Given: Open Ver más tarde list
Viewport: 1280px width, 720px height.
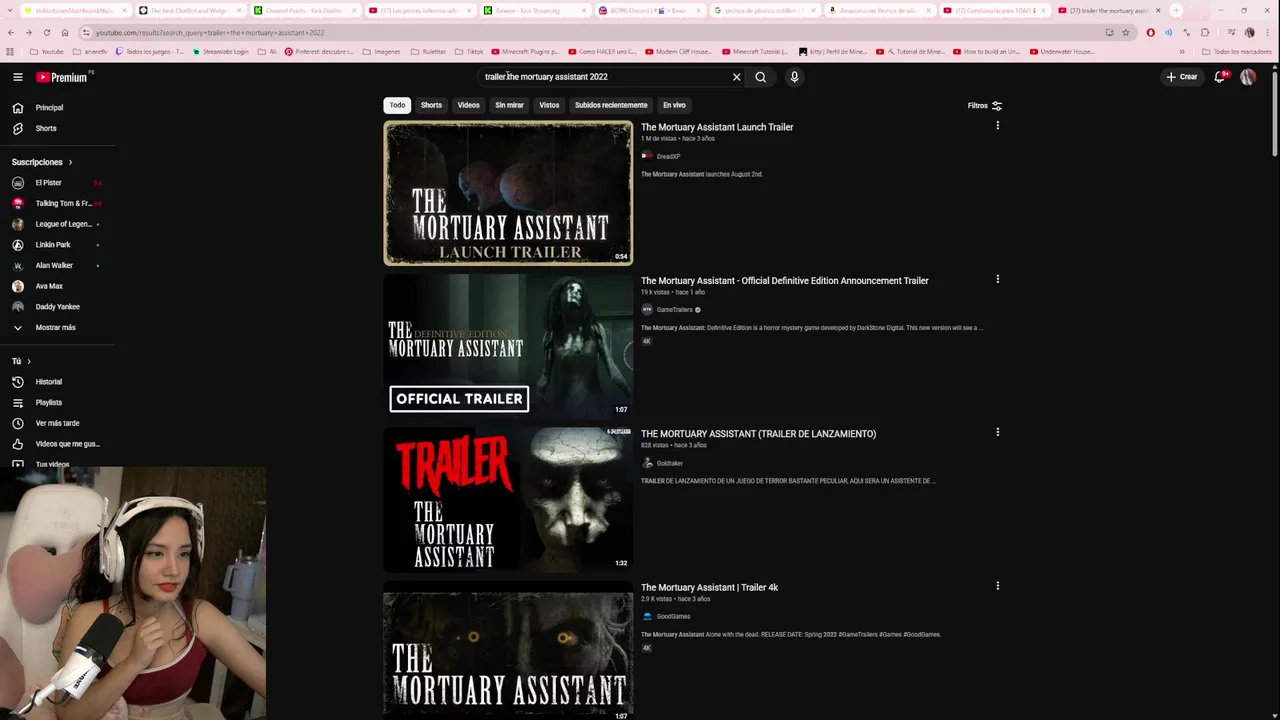Looking at the screenshot, I should [58, 423].
